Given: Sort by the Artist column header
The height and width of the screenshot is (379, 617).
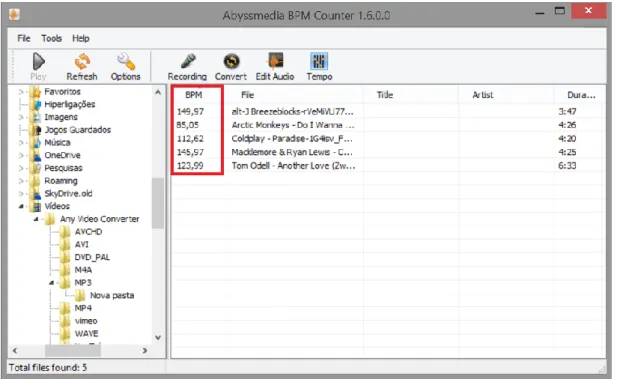Looking at the screenshot, I should point(483,95).
